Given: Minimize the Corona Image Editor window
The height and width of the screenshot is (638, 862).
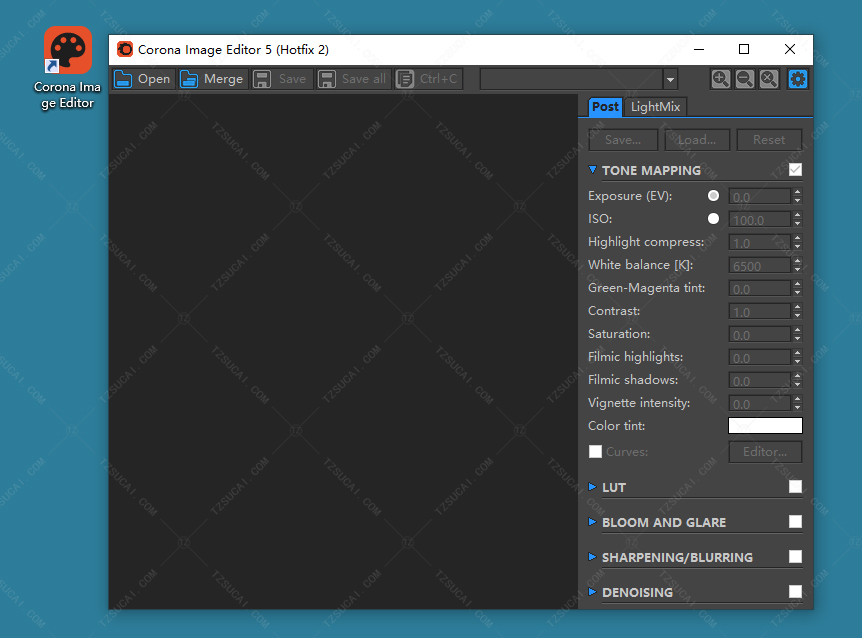Looking at the screenshot, I should coord(699,49).
